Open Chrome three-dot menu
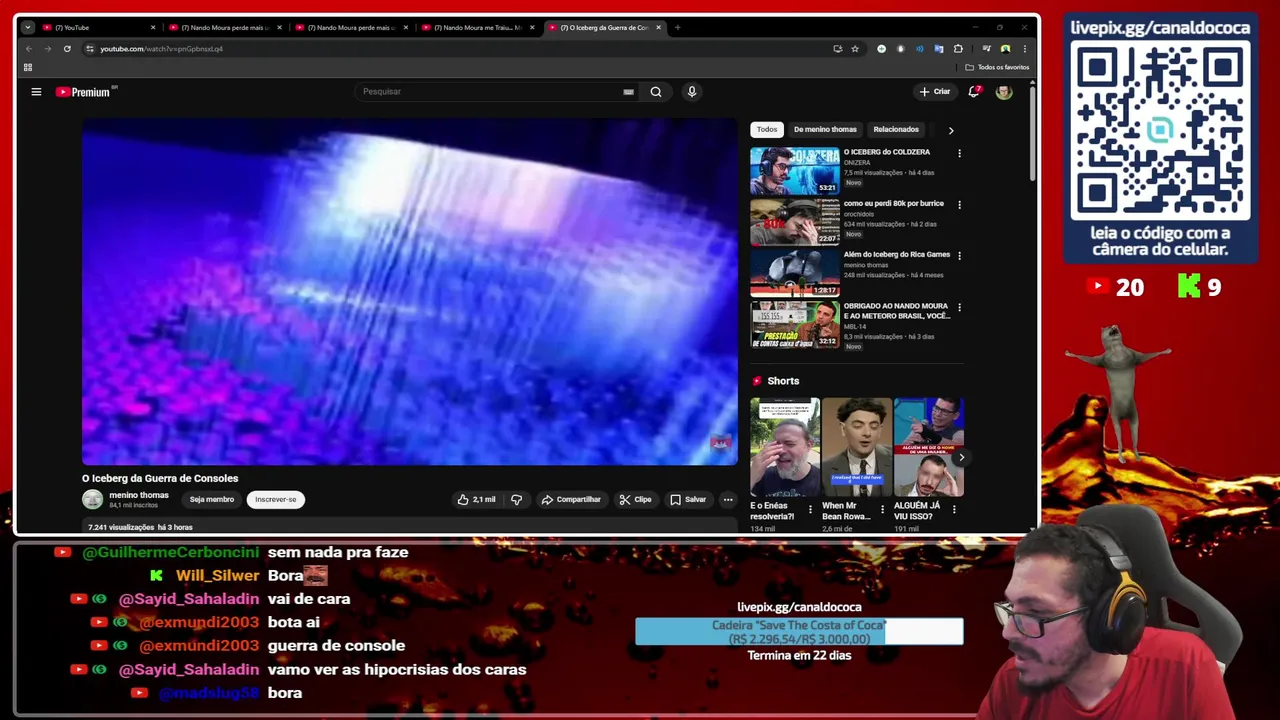The width and height of the screenshot is (1280, 720). 1024,48
